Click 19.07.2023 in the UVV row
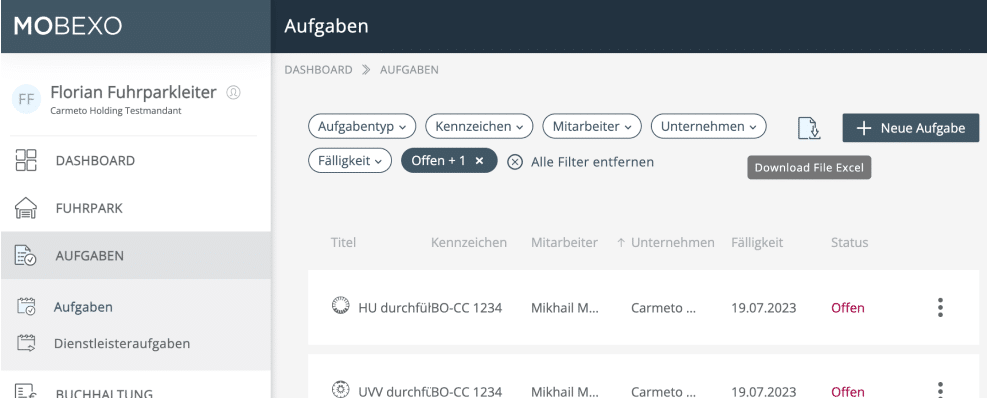This screenshot has width=987, height=398. [x=764, y=392]
